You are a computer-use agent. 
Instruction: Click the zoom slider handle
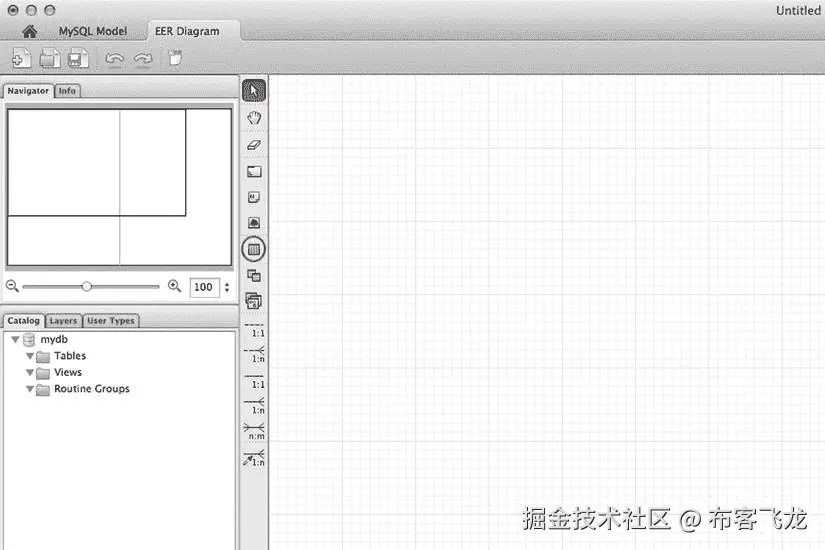(87, 286)
